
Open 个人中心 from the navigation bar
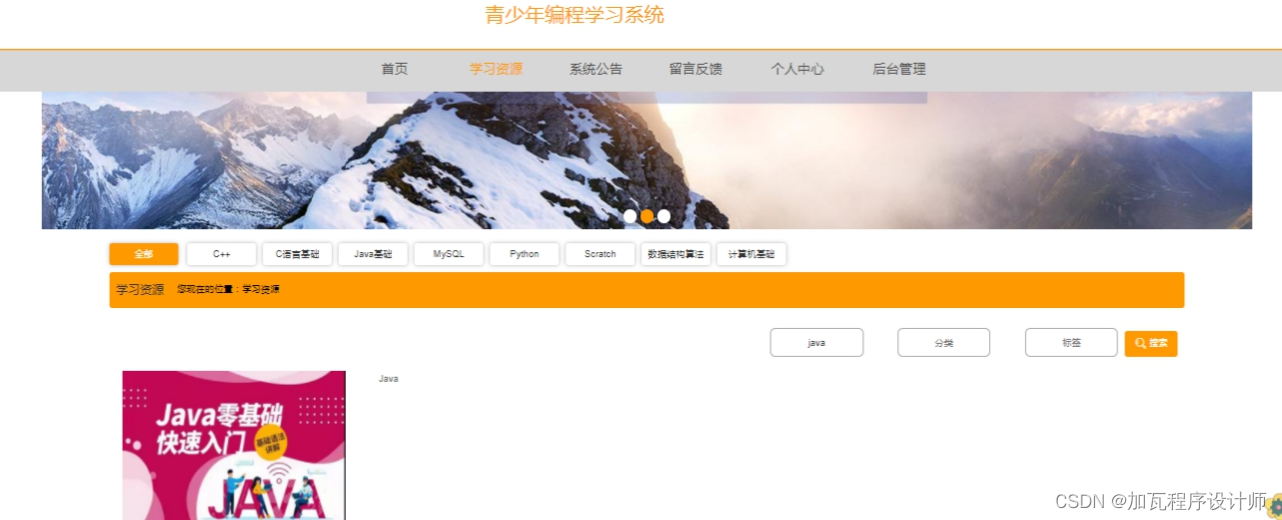click(x=797, y=69)
